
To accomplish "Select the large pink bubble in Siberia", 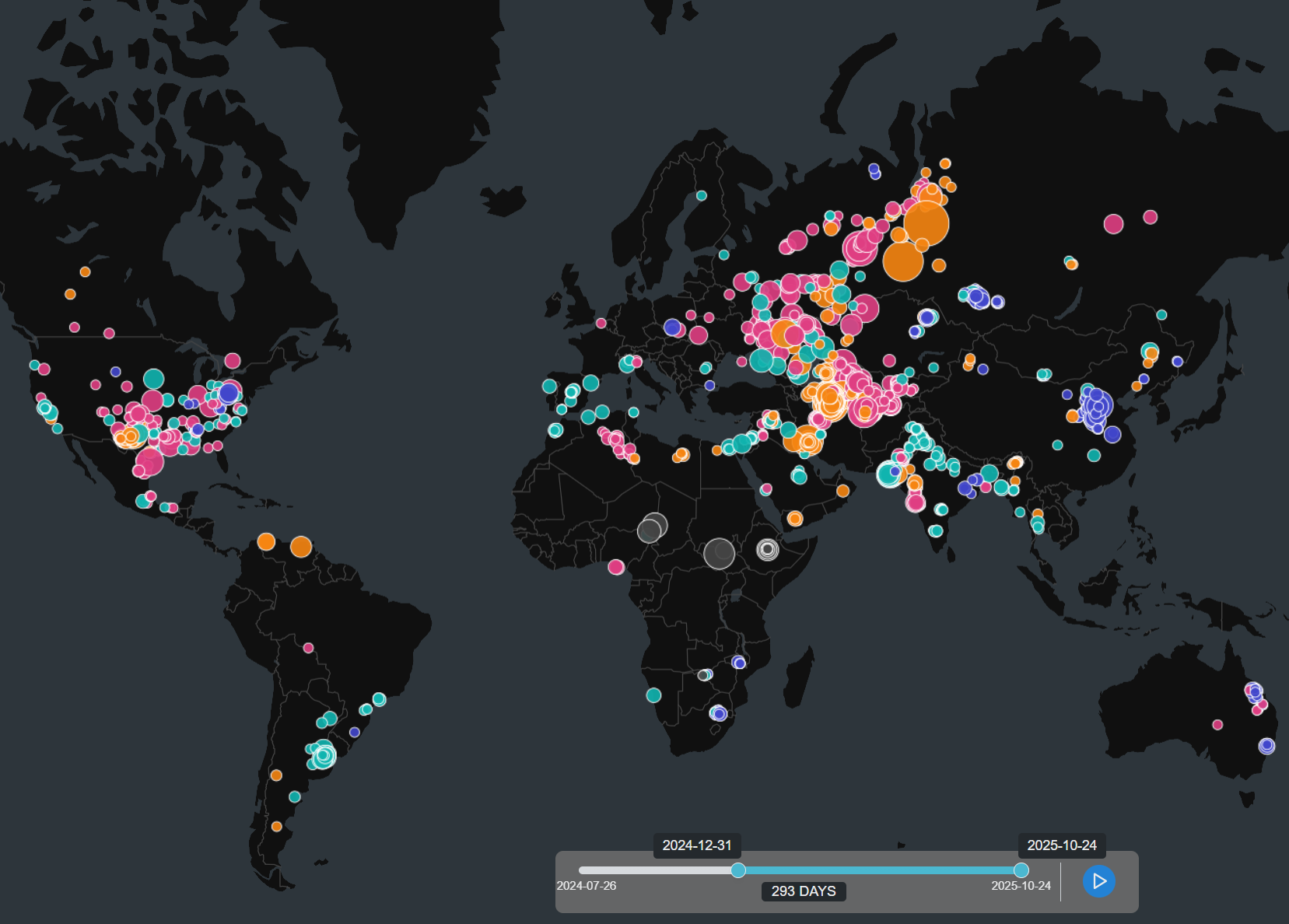I will coord(1114,224).
